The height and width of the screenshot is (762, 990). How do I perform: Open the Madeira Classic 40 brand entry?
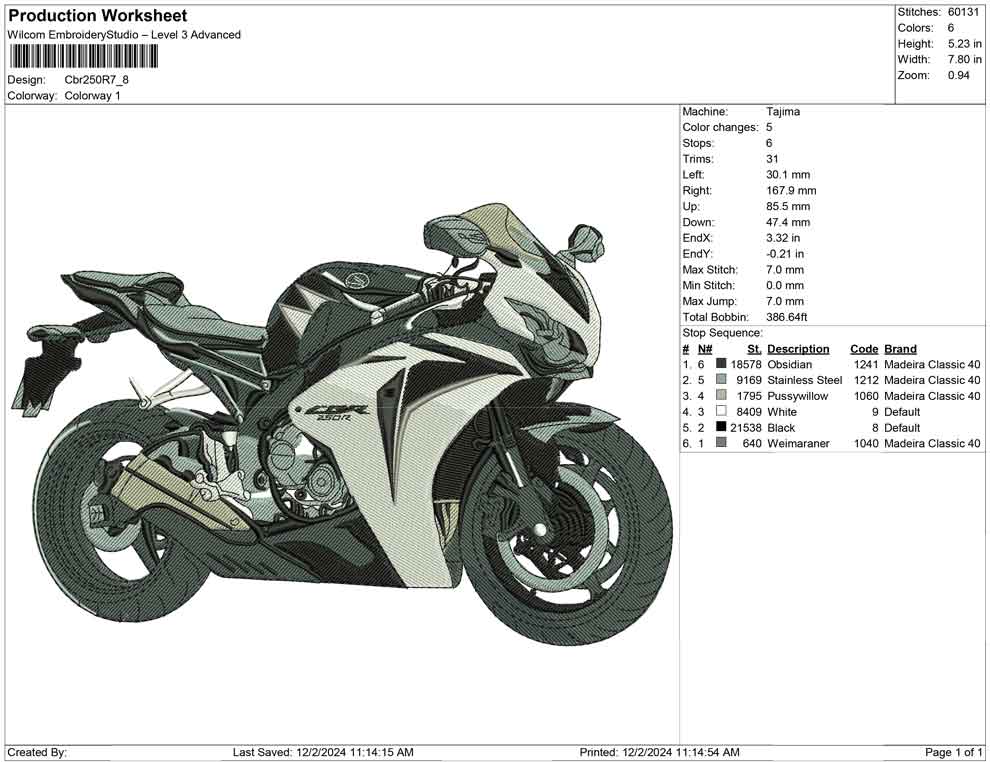(932, 364)
